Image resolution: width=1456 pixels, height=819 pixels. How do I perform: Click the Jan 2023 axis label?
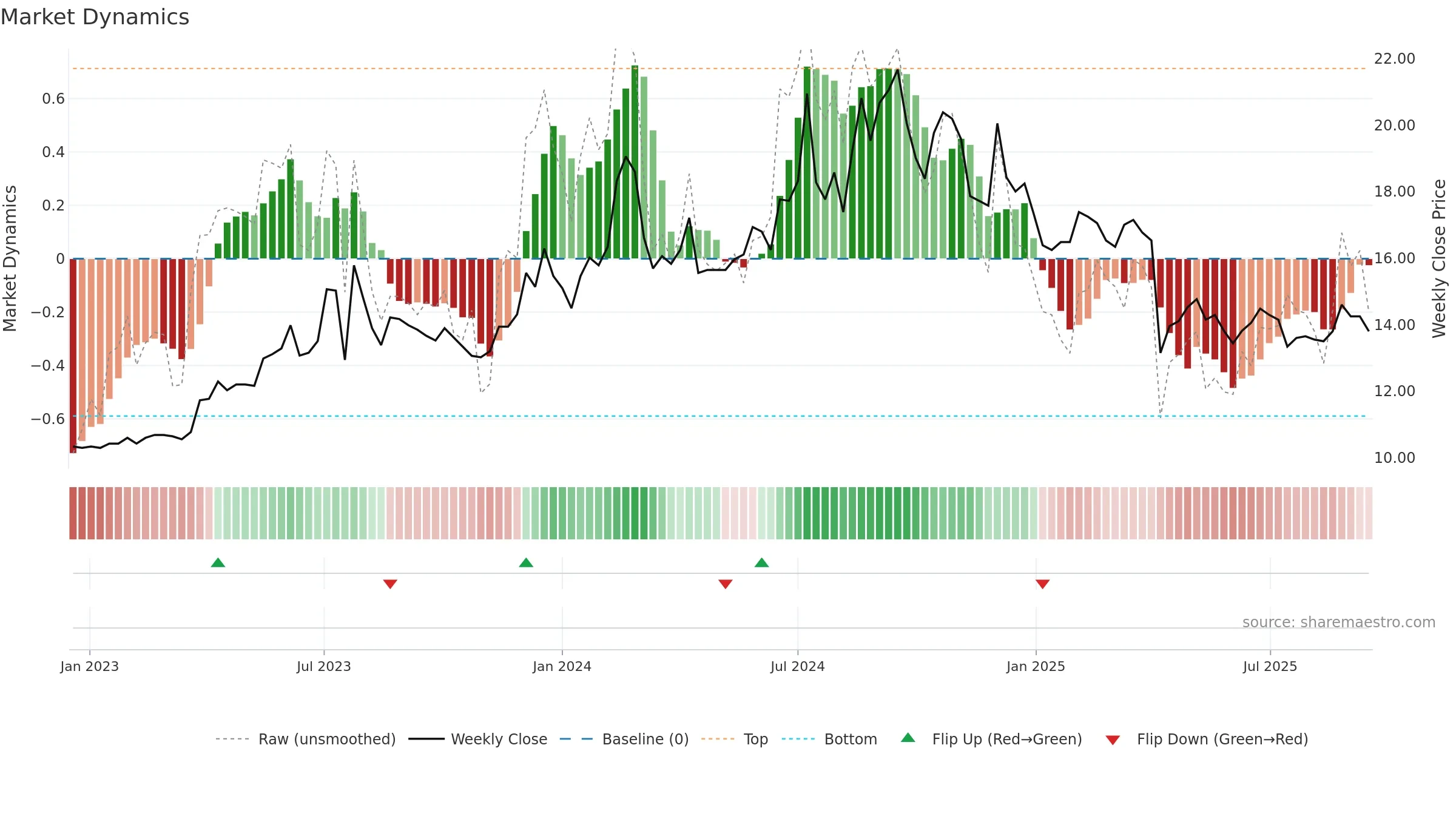pyautogui.click(x=90, y=666)
